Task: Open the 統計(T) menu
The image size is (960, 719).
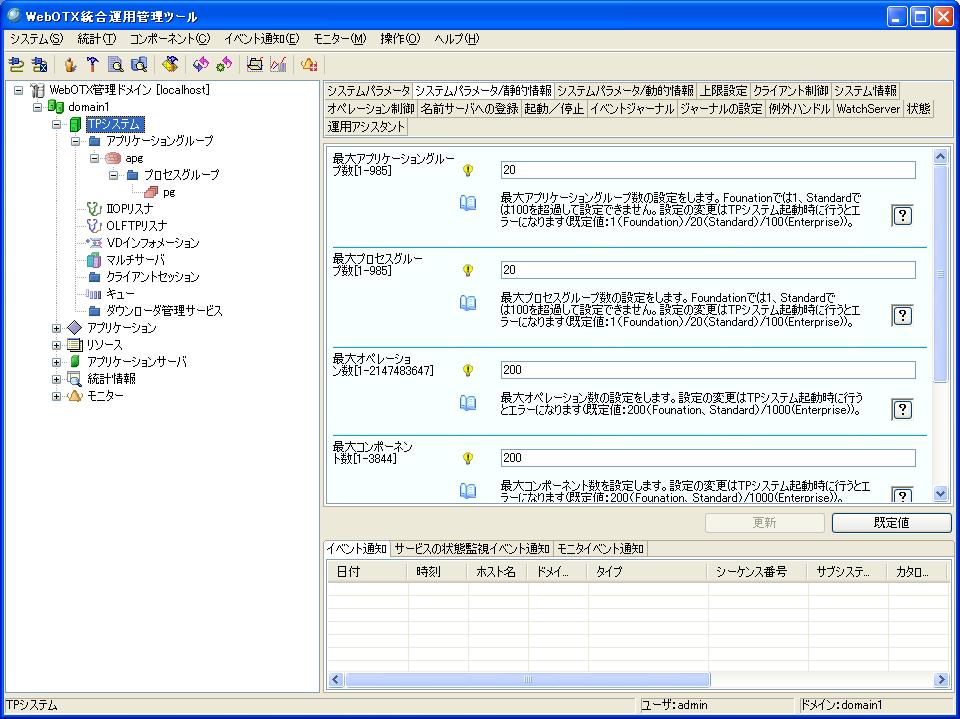Action: pos(95,39)
